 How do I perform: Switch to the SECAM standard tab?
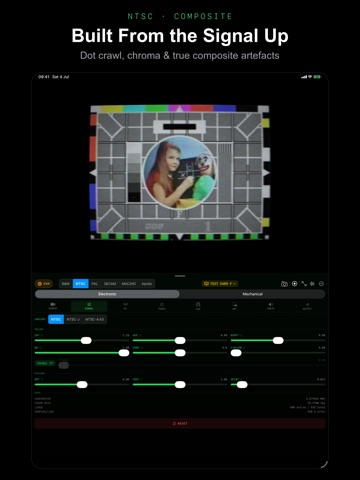110,284
